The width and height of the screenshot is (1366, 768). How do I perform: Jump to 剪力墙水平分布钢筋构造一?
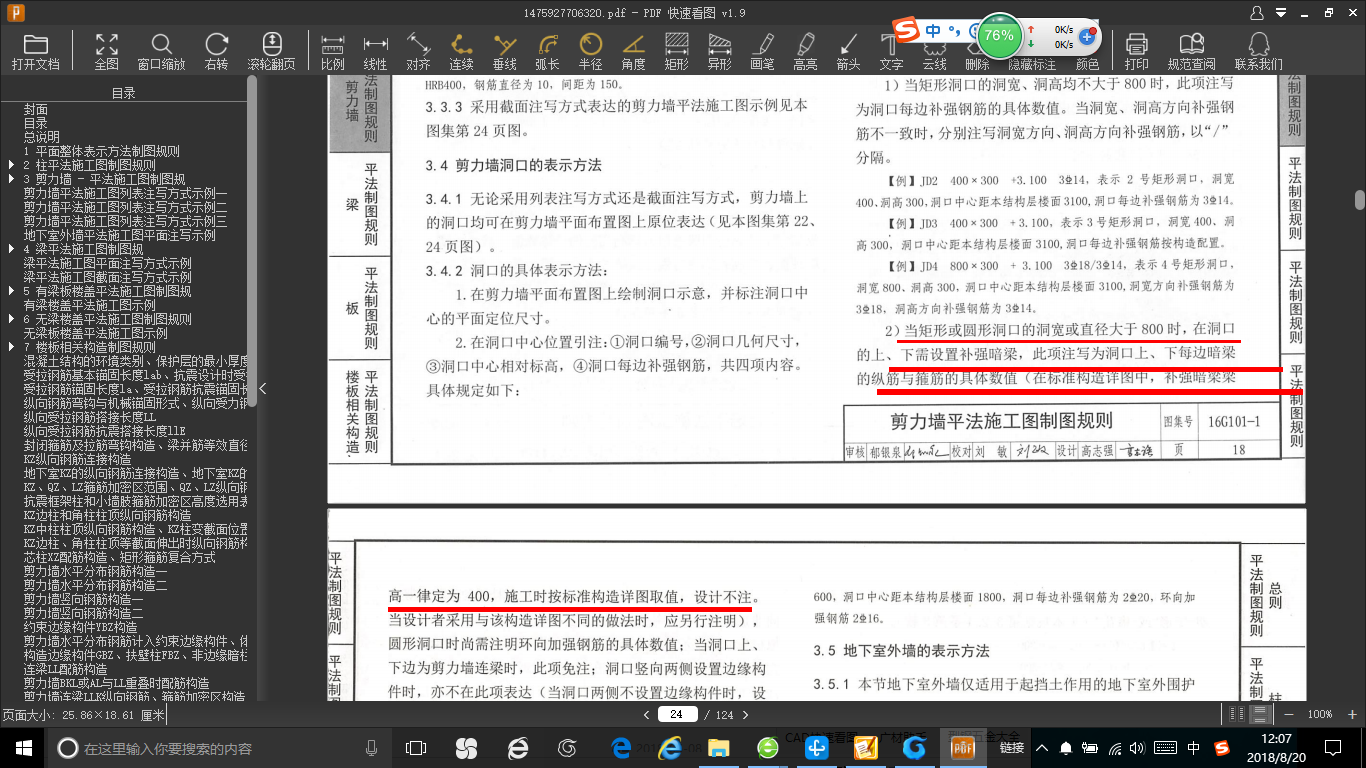point(96,571)
